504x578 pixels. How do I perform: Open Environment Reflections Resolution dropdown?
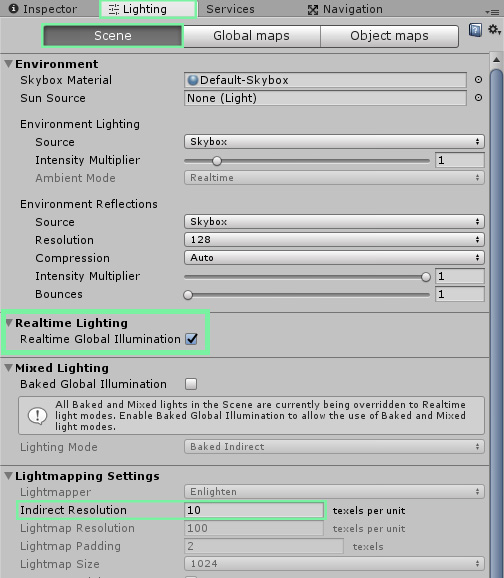click(x=334, y=240)
